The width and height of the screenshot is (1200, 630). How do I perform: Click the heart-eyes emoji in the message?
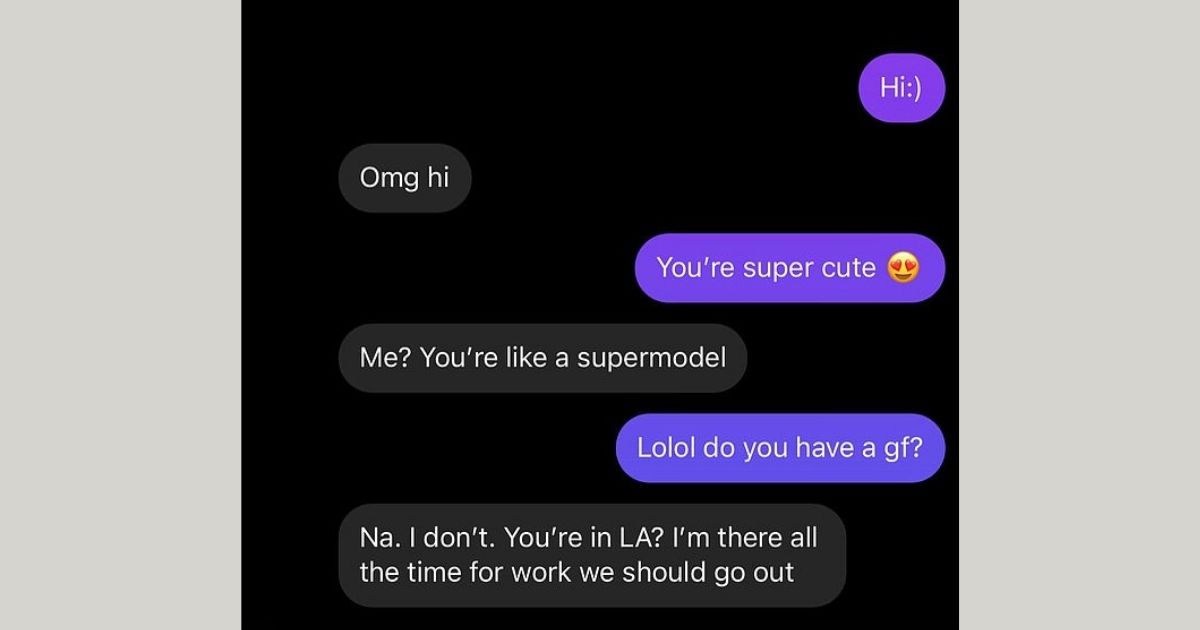[x=903, y=268]
